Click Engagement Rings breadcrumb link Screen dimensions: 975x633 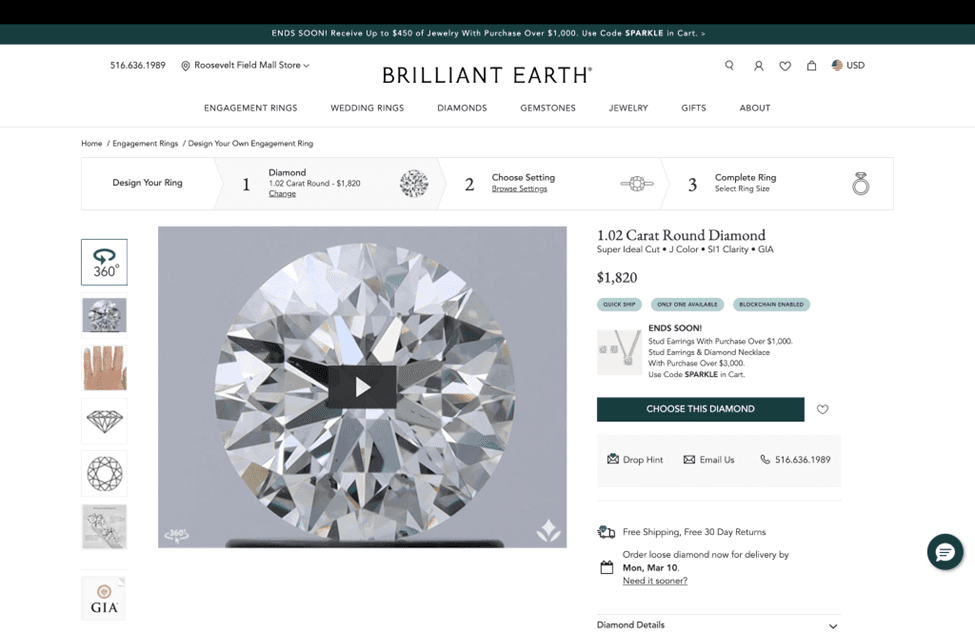coord(145,144)
